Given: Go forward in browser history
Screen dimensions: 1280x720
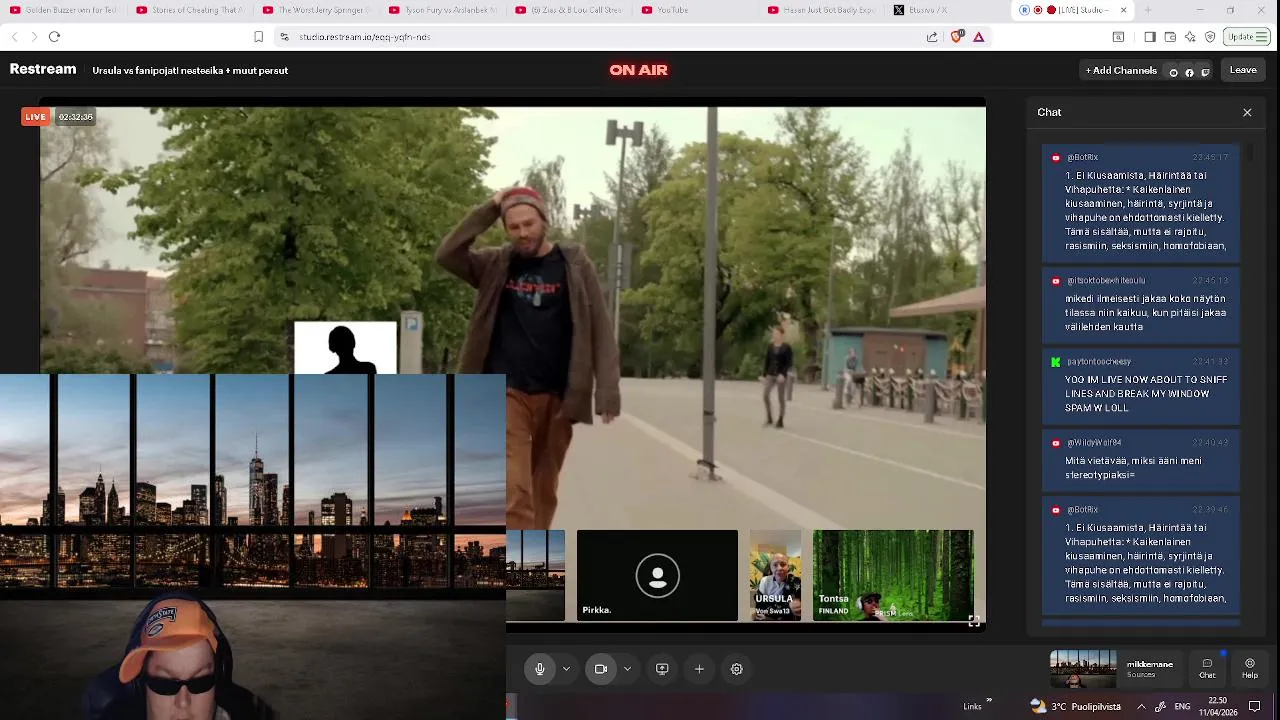Looking at the screenshot, I should (34, 37).
